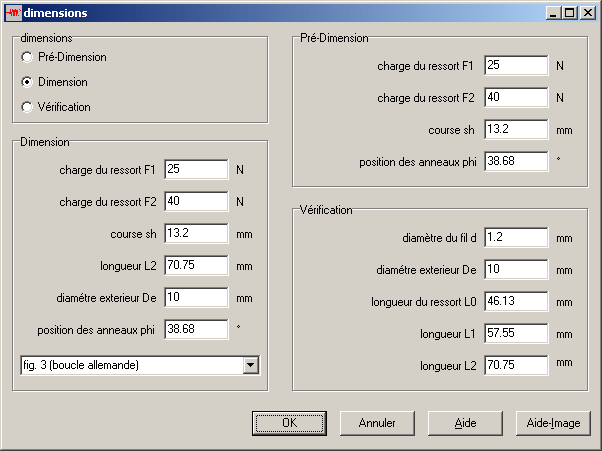This screenshot has height=451, width=602.
Task: Click the Dimension diamétre exterieur De field
Action: point(196,298)
